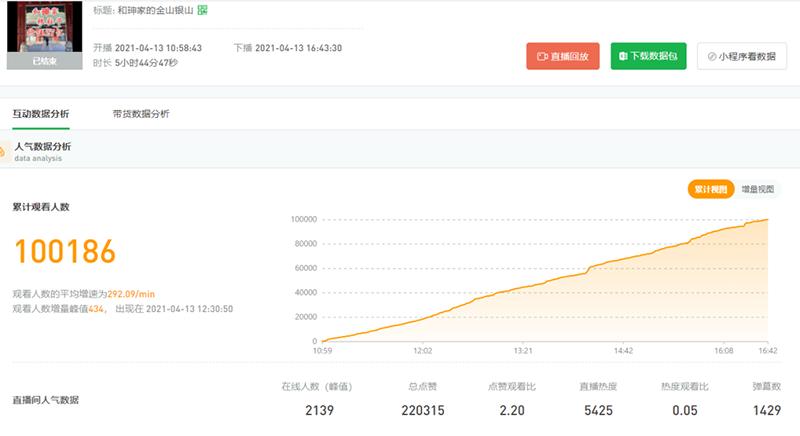The height and width of the screenshot is (436, 800).
Task: Open the 互动数据分析 tab
Action: point(41,114)
